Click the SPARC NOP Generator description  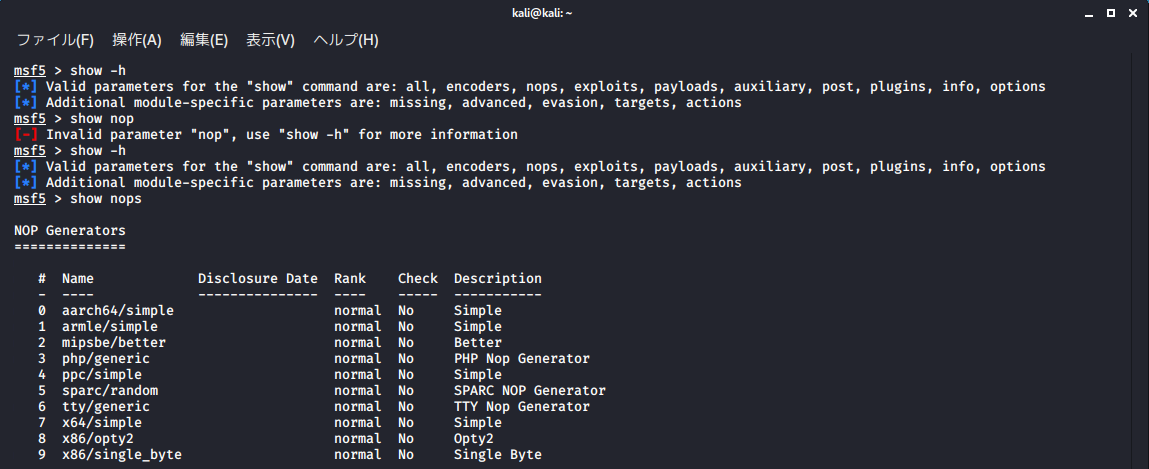(530, 391)
